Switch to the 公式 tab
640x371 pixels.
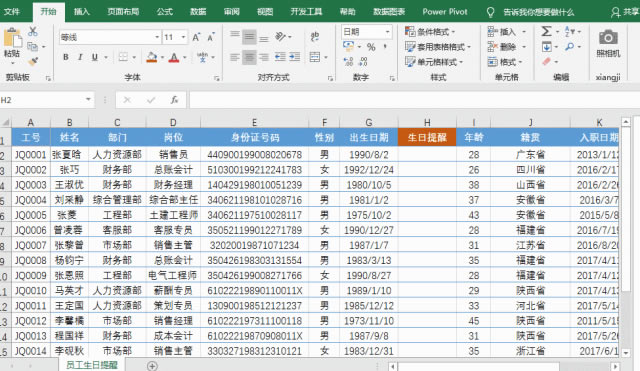(x=164, y=11)
